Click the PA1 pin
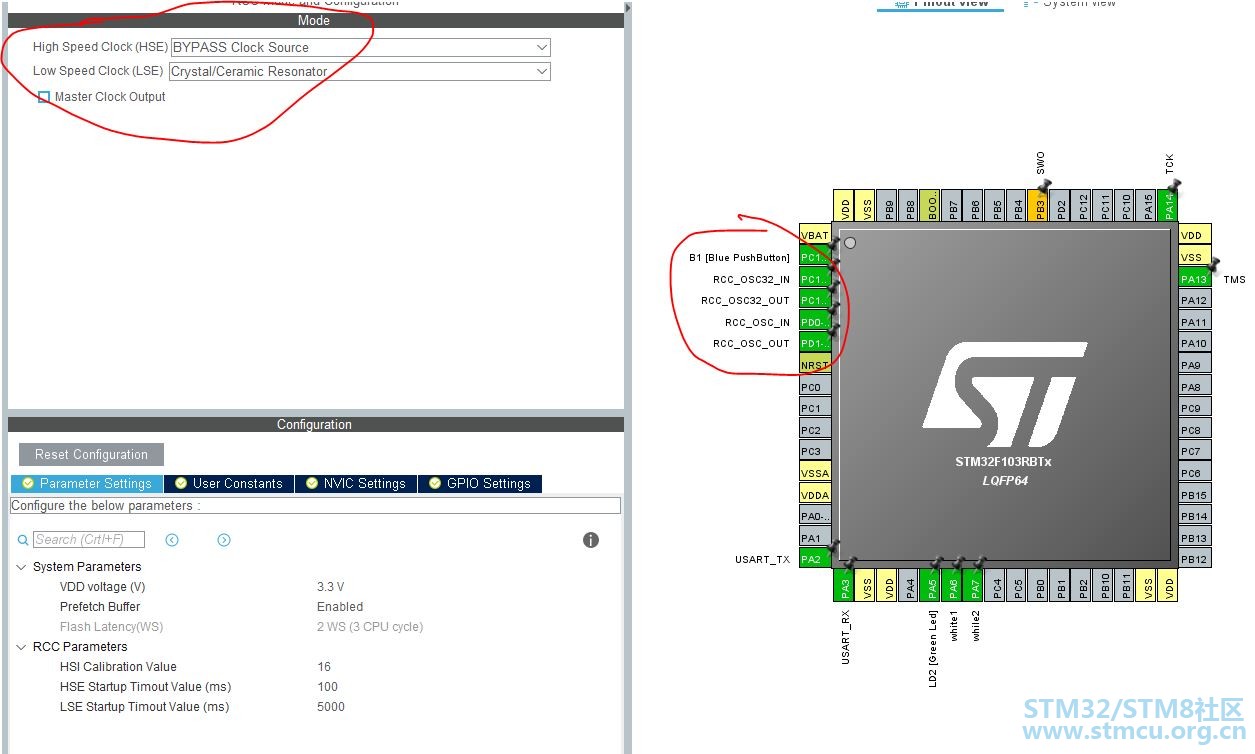Screen dimensions: 1255x754 coord(815,538)
